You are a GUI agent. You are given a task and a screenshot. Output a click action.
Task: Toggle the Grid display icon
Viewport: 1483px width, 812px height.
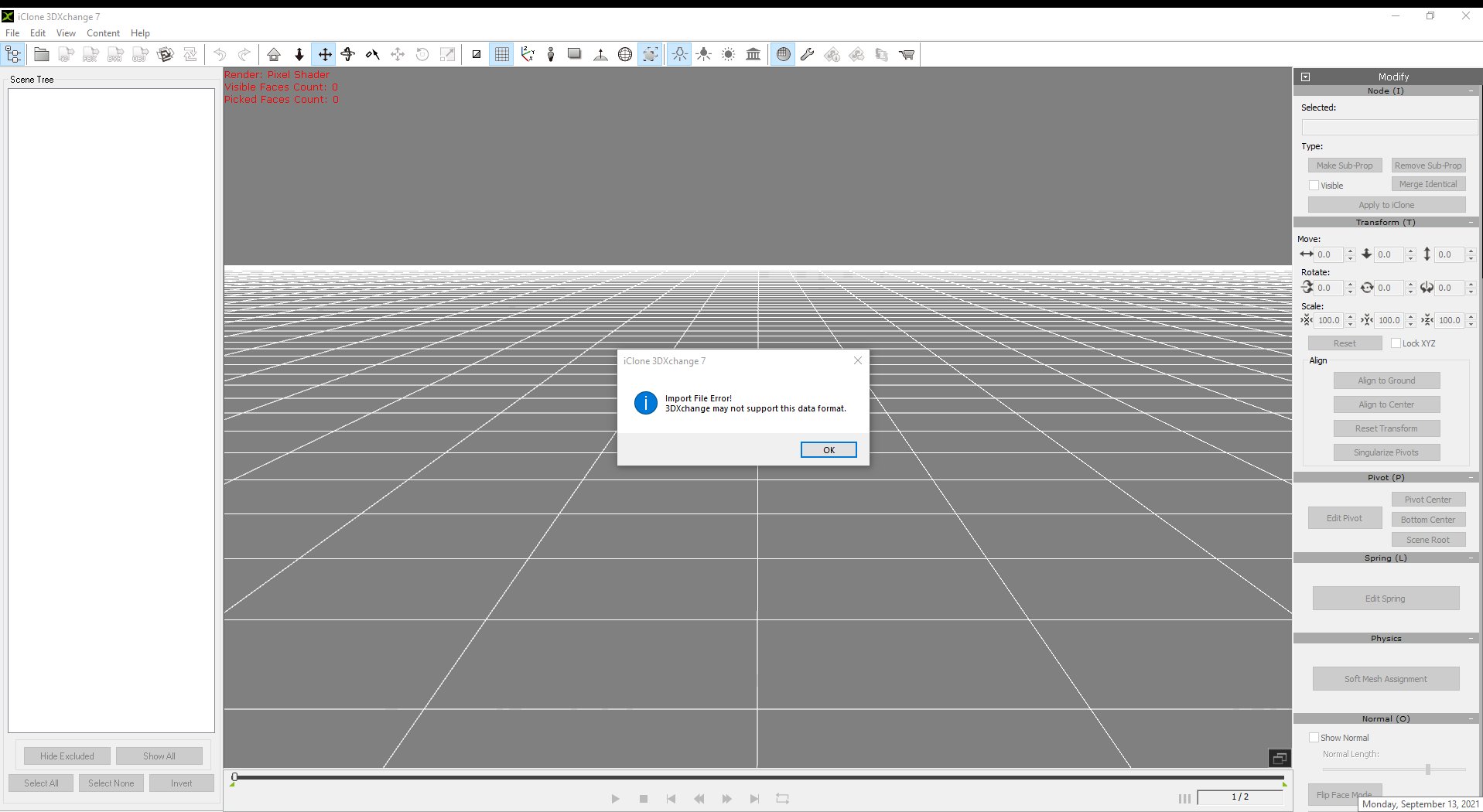(501, 54)
